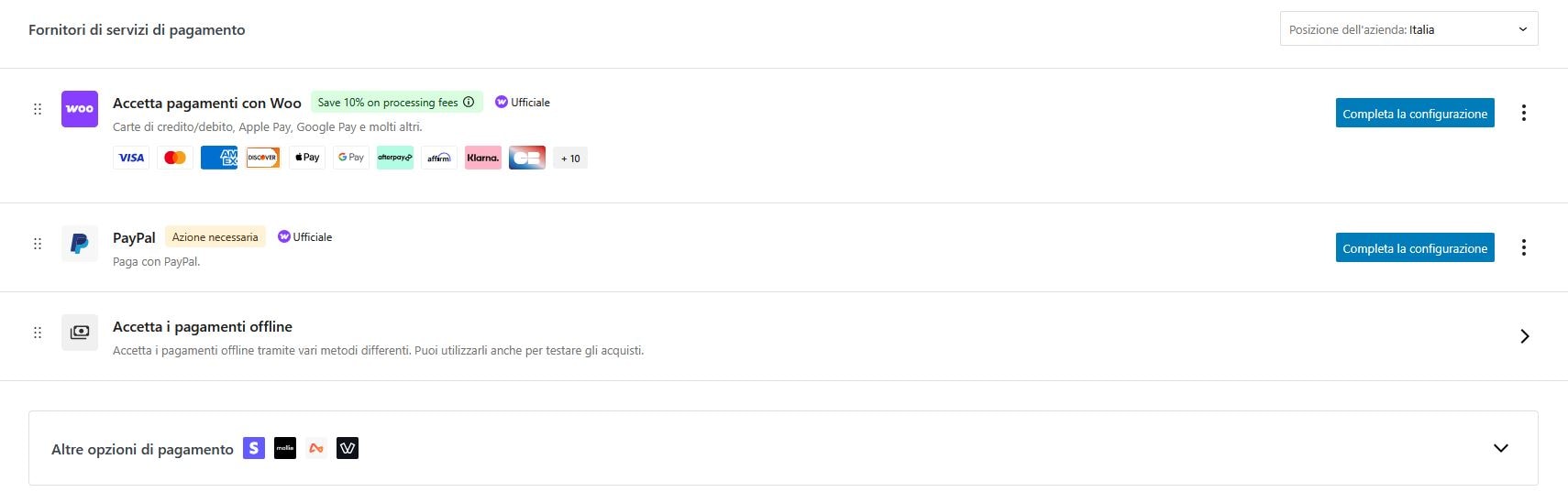Click the Stripe icon in other payment options
Image resolution: width=1568 pixels, height=503 pixels.
tap(254, 448)
